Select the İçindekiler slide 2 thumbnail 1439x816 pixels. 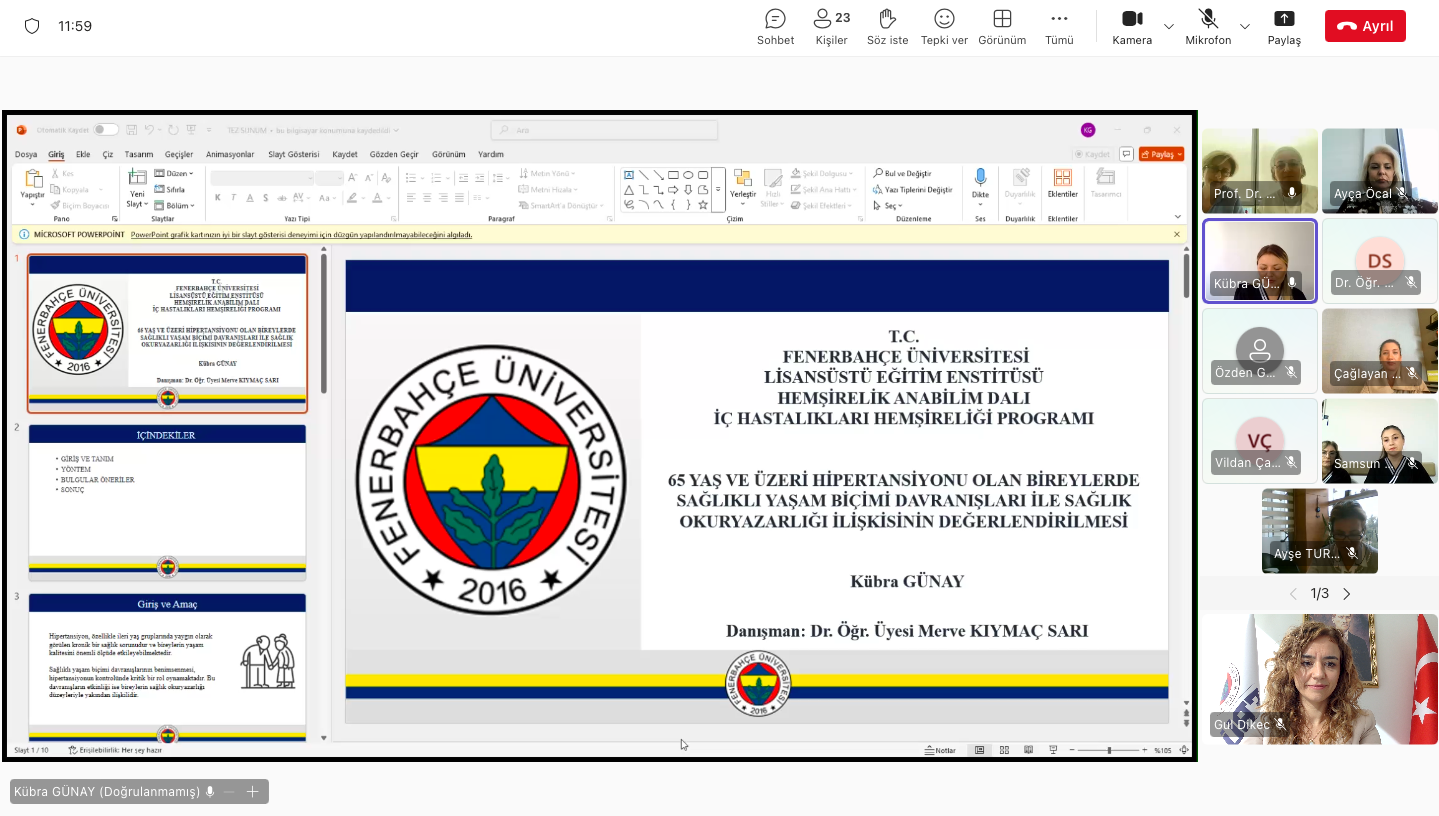(167, 502)
